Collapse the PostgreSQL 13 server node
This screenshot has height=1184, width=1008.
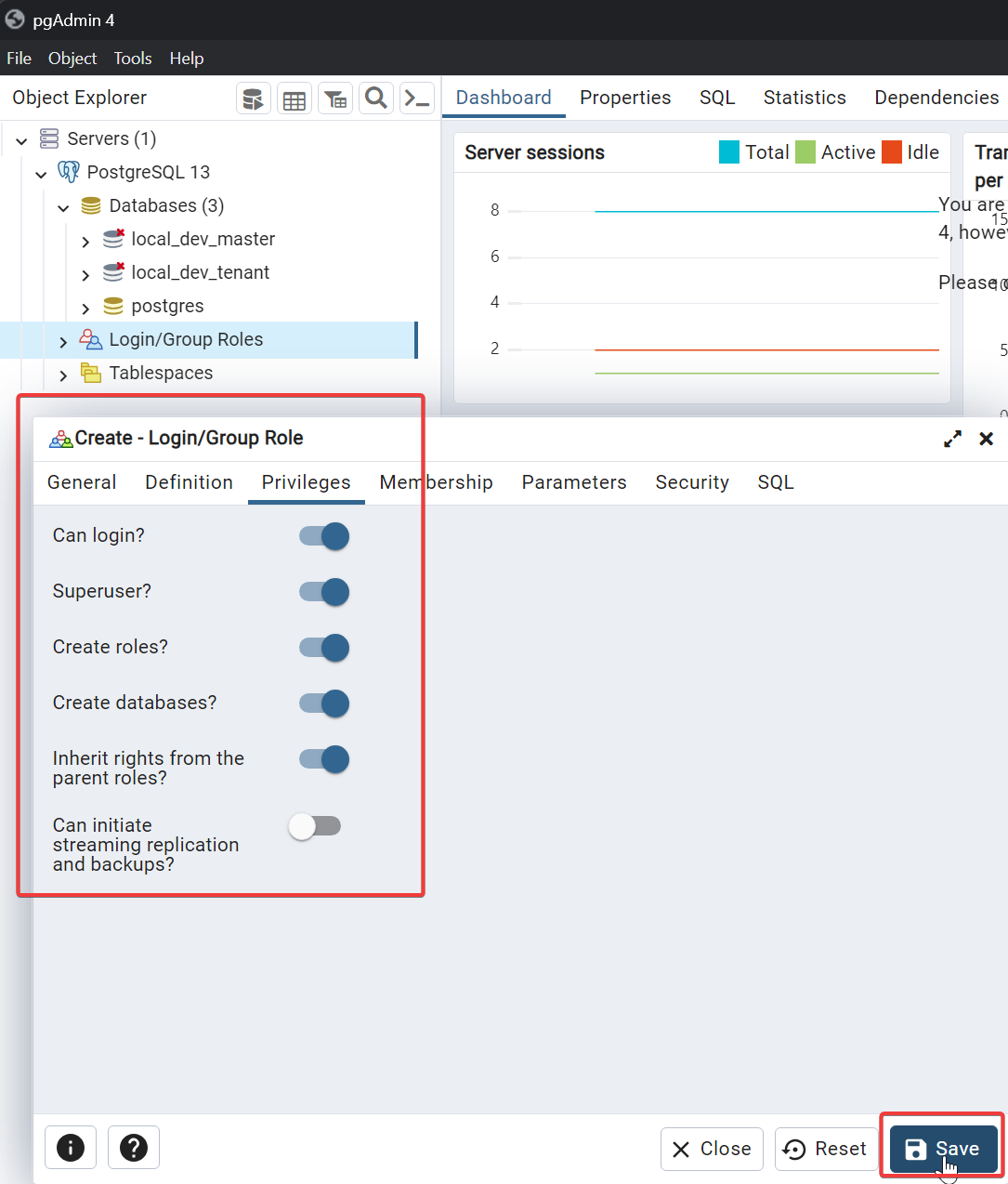41,174
